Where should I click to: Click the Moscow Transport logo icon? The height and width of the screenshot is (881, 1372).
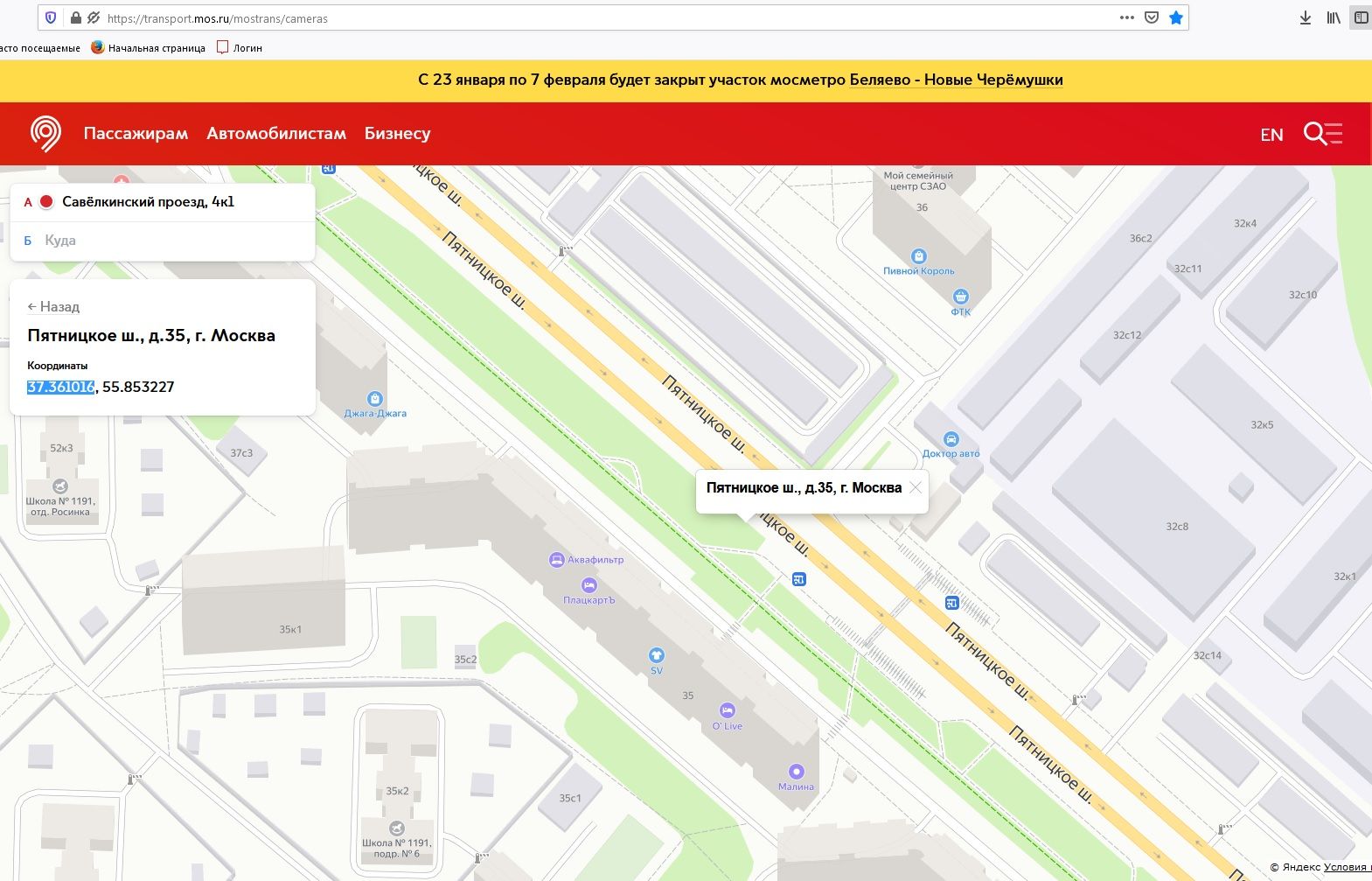click(45, 134)
